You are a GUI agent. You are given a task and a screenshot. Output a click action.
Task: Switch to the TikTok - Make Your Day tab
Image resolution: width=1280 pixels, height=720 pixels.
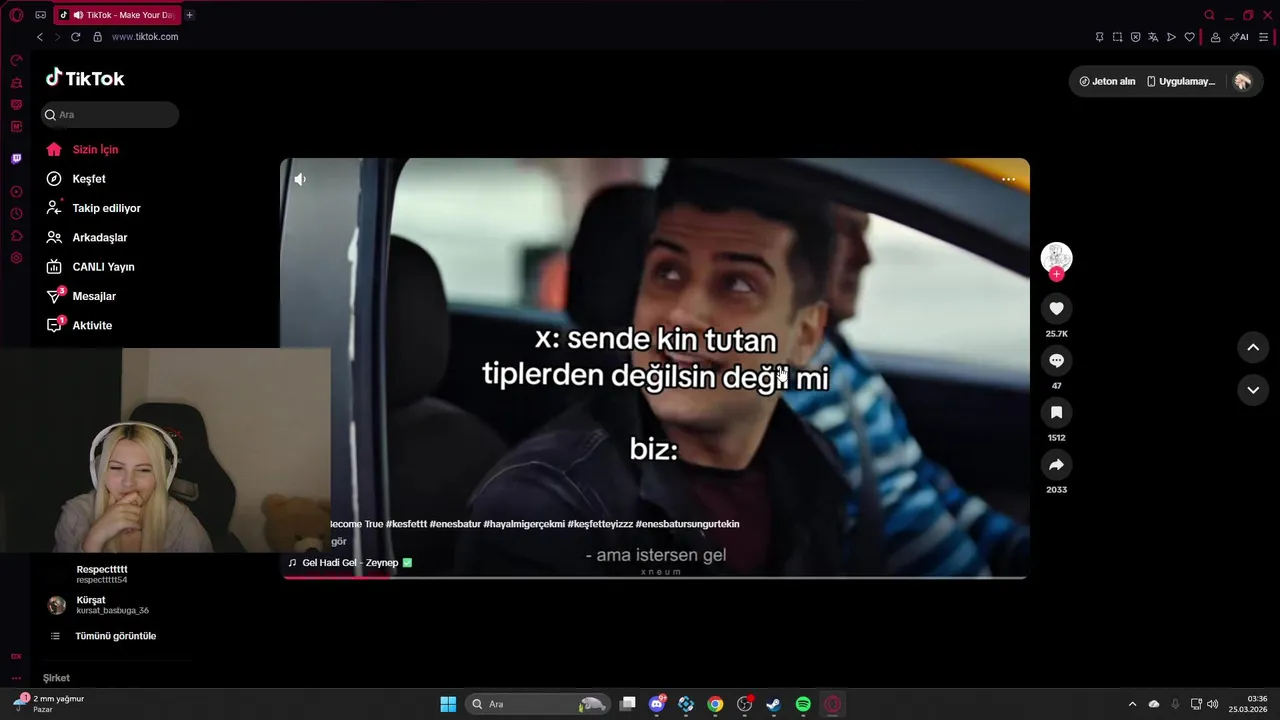pyautogui.click(x=116, y=15)
